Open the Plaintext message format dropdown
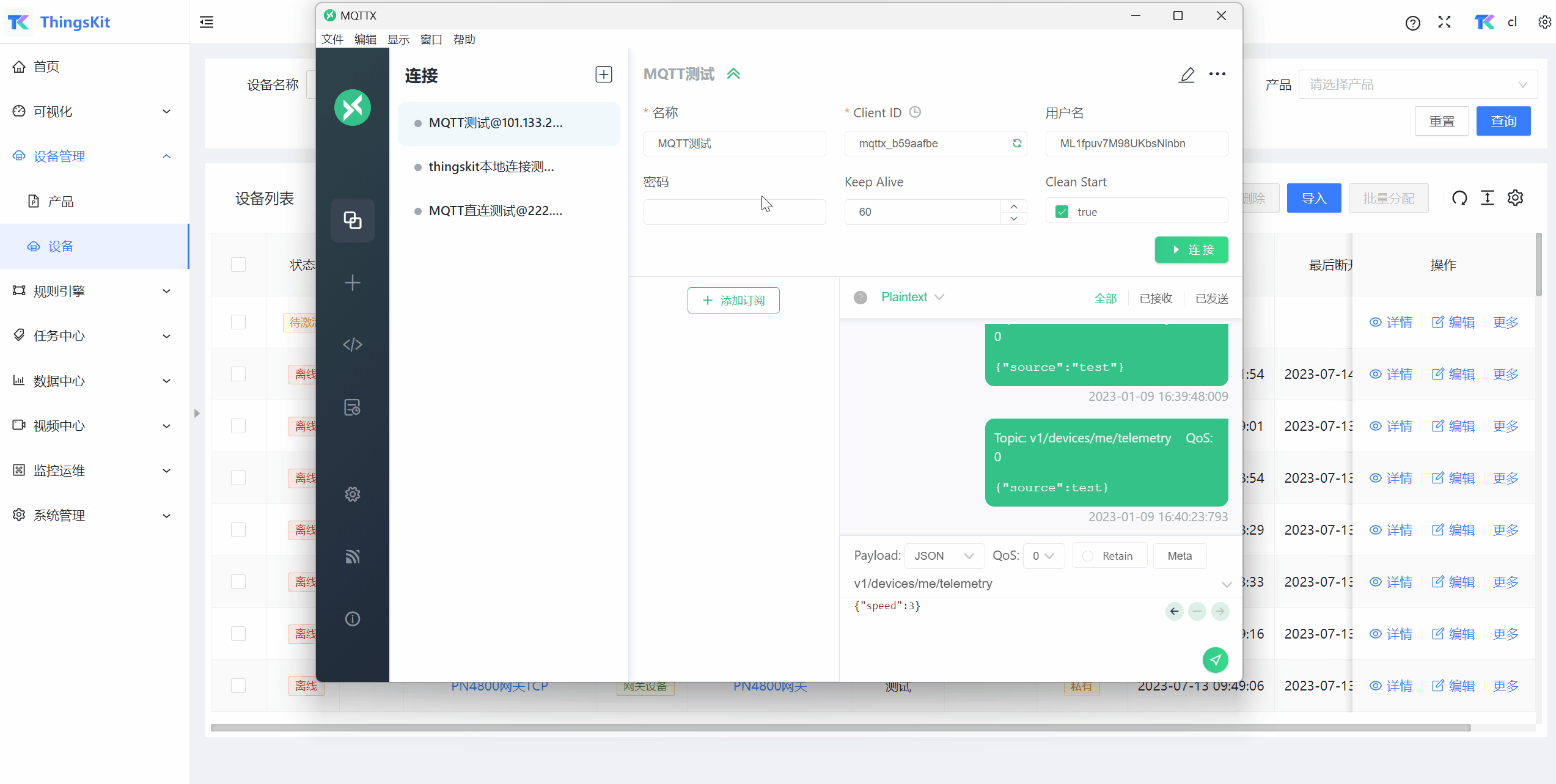The image size is (1556, 784). [x=912, y=297]
